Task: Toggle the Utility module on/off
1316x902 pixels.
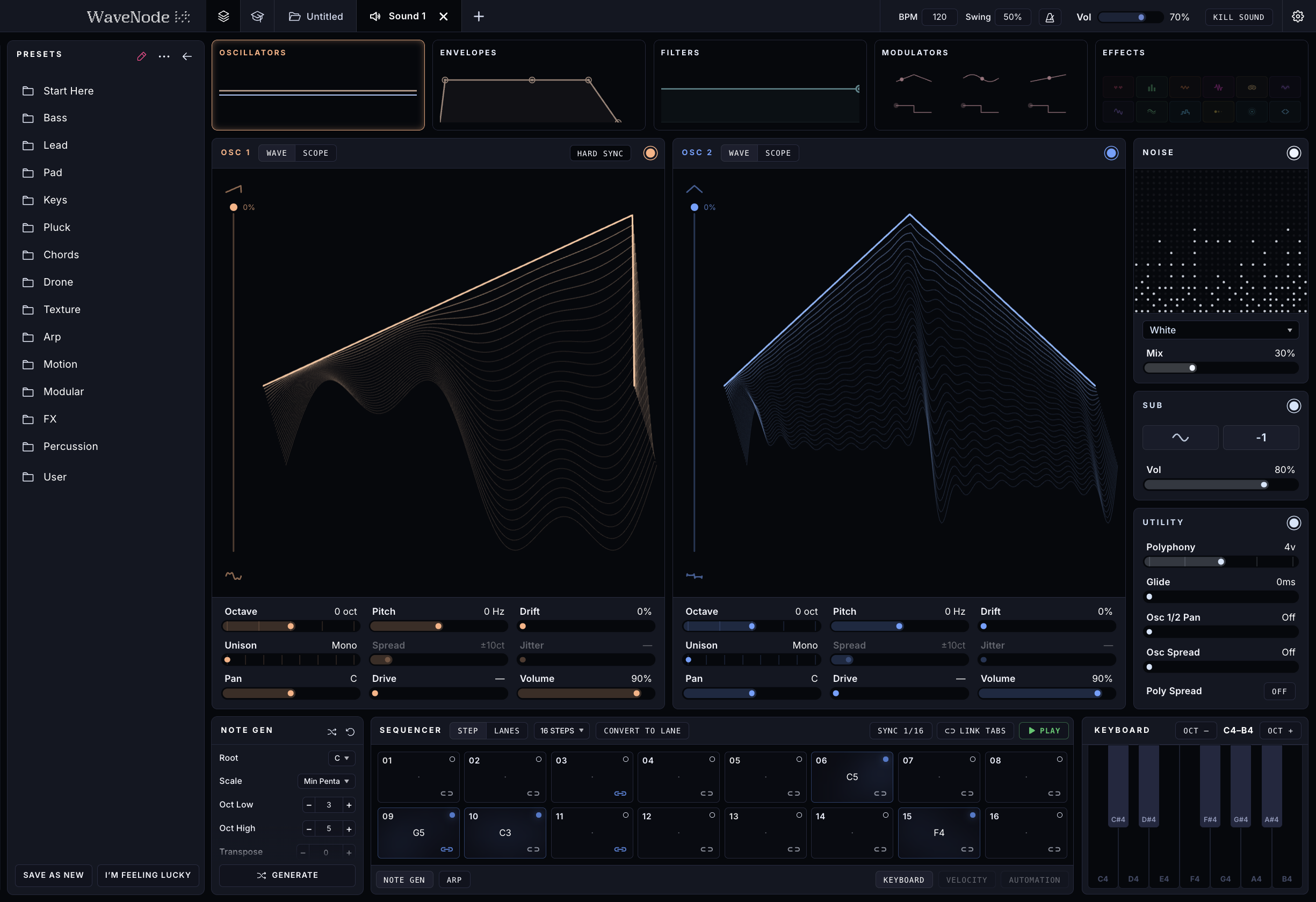Action: pos(1293,523)
